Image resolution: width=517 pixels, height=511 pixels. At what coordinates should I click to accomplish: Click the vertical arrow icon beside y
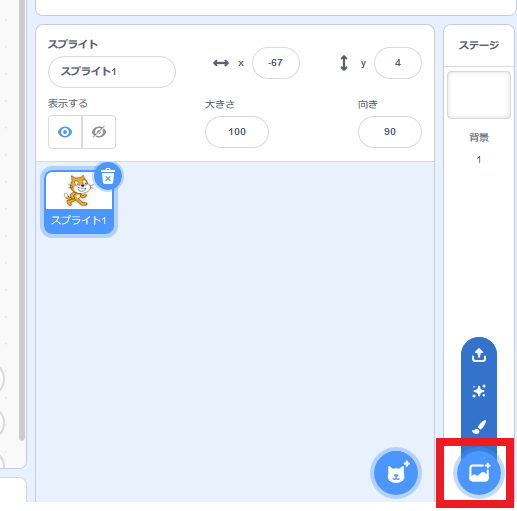[344, 63]
